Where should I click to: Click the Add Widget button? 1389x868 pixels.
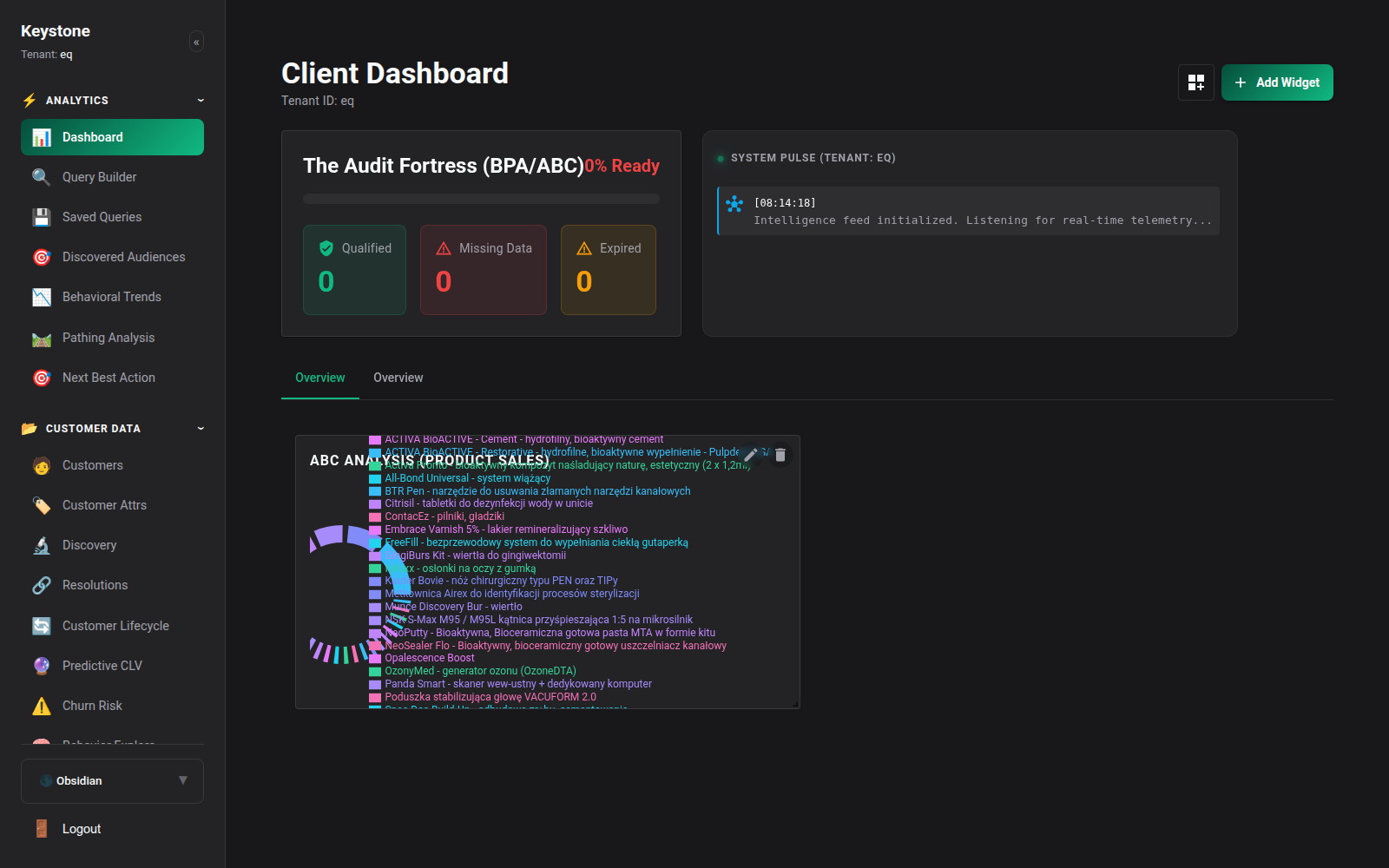pyautogui.click(x=1277, y=82)
